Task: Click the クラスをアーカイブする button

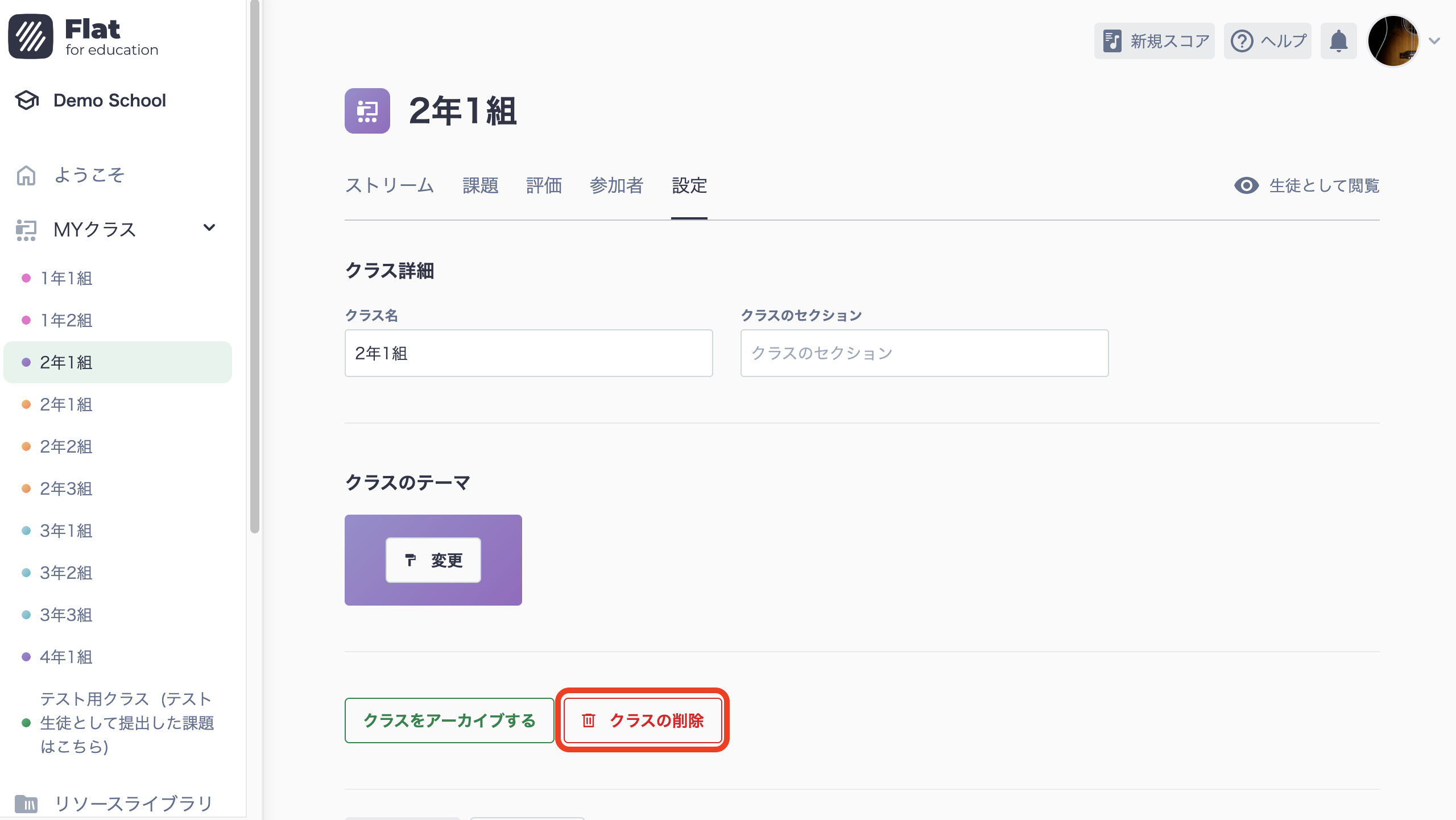Action: click(x=449, y=720)
